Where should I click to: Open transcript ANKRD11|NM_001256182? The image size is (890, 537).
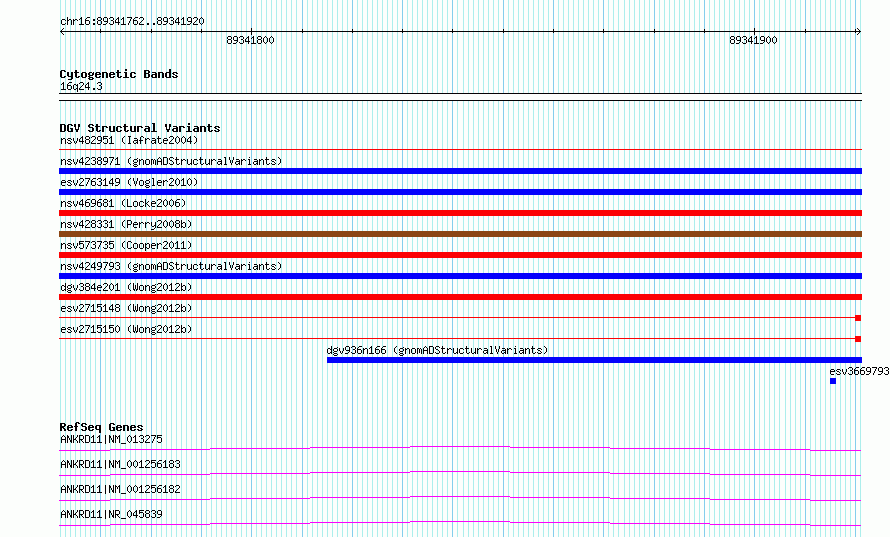pos(120,489)
